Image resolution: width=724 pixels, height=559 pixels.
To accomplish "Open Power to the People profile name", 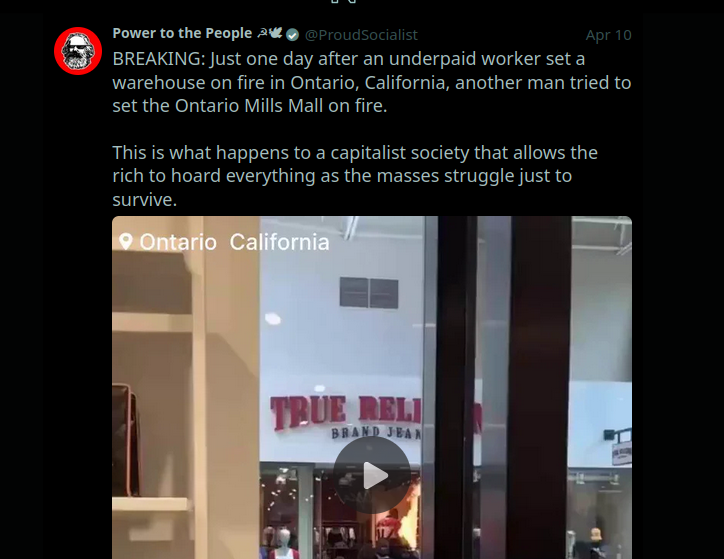I will (x=182, y=33).
